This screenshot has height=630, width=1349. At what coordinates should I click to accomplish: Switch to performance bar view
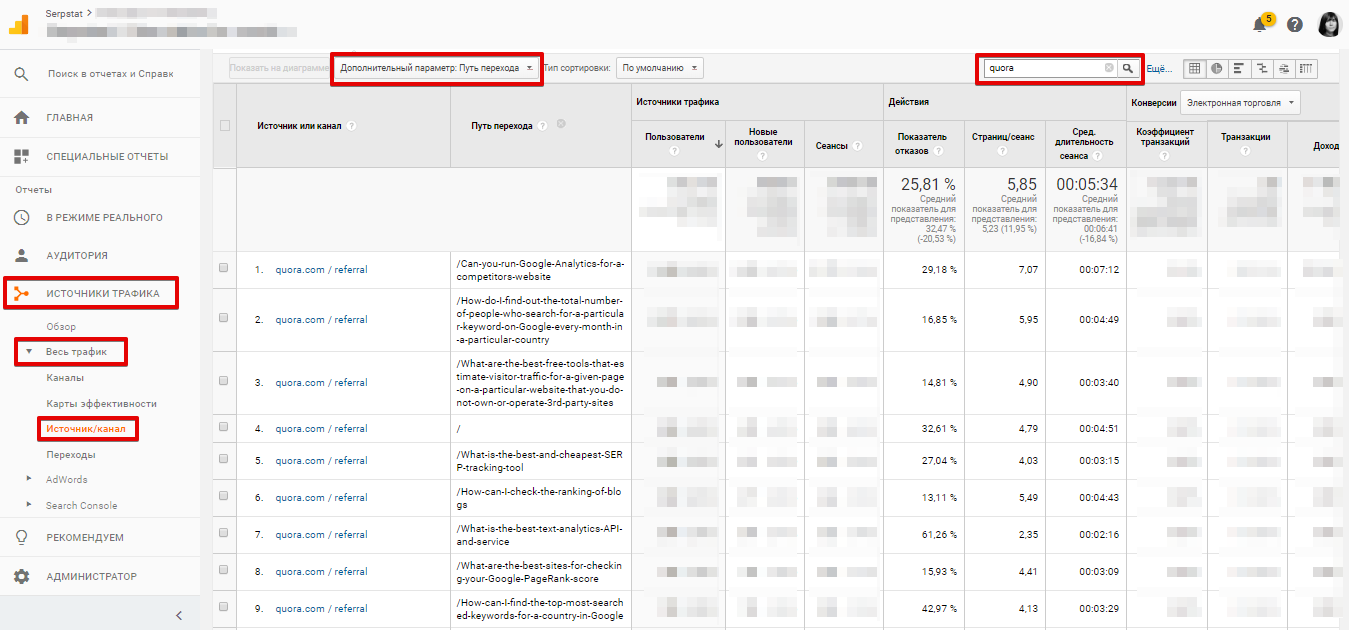coord(1239,68)
